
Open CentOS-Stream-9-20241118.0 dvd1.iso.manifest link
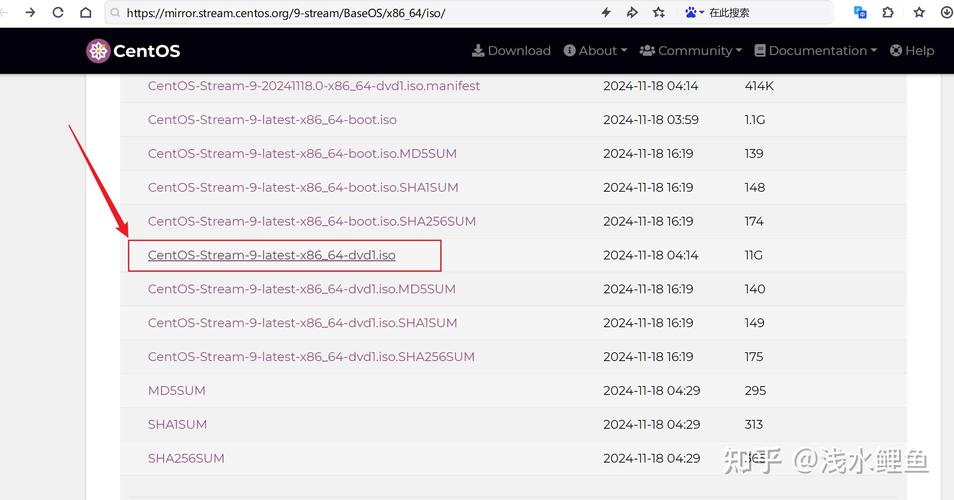point(314,86)
